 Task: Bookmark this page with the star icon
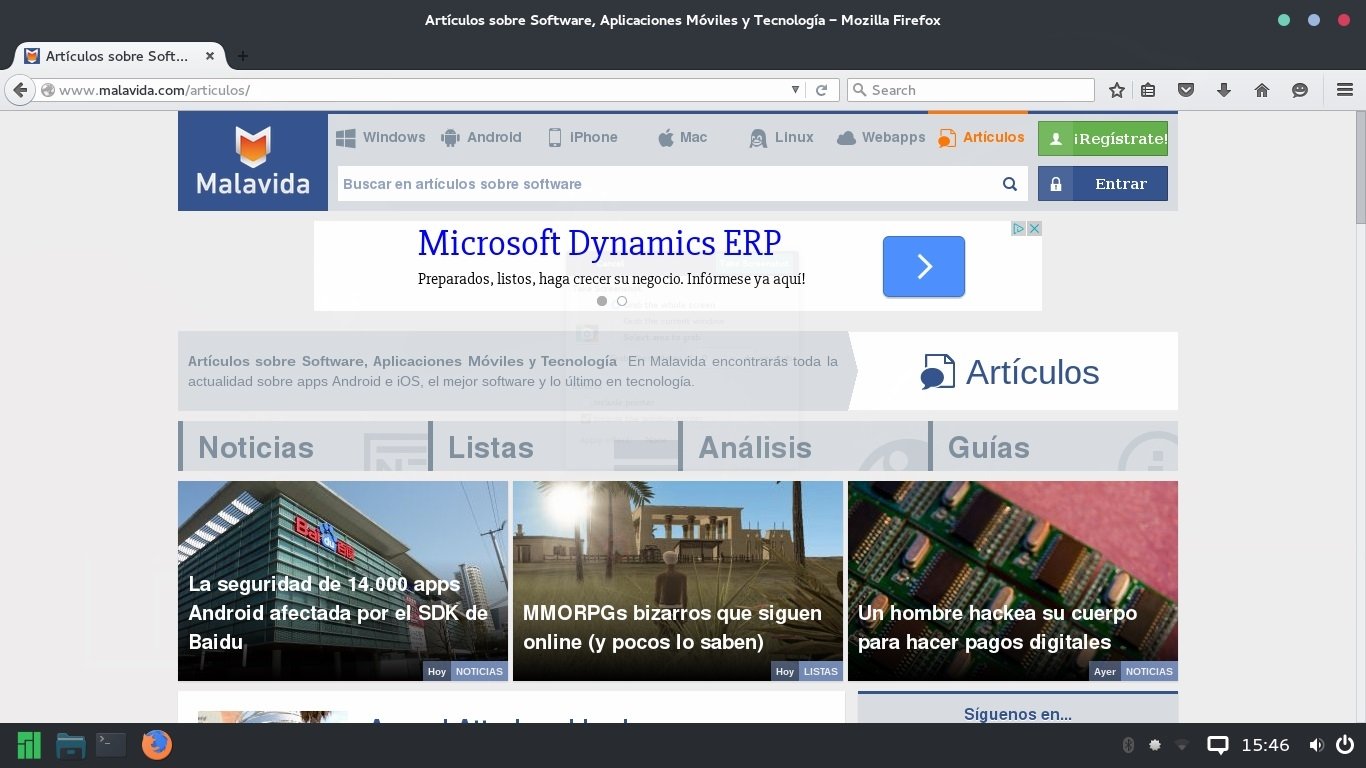coord(1117,90)
